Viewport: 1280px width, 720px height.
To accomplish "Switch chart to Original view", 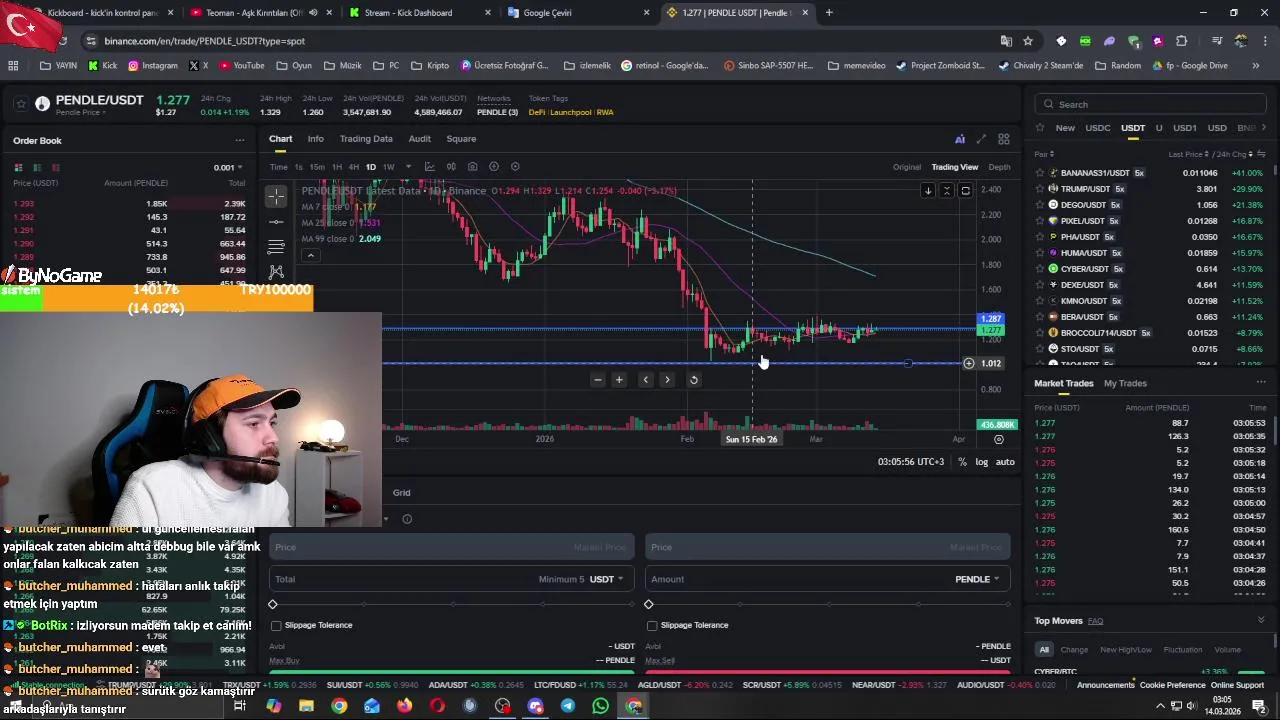I will pos(907,167).
